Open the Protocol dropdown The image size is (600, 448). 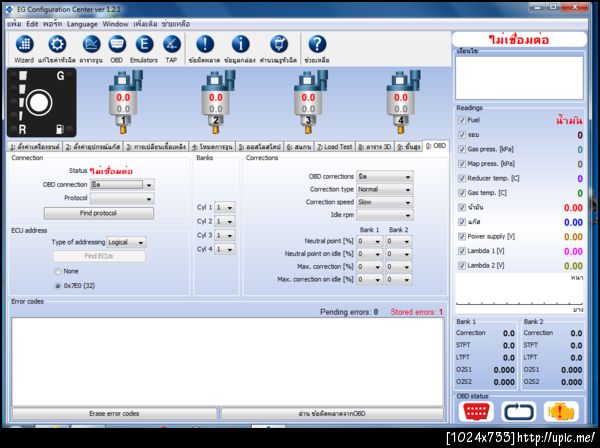(x=122, y=199)
